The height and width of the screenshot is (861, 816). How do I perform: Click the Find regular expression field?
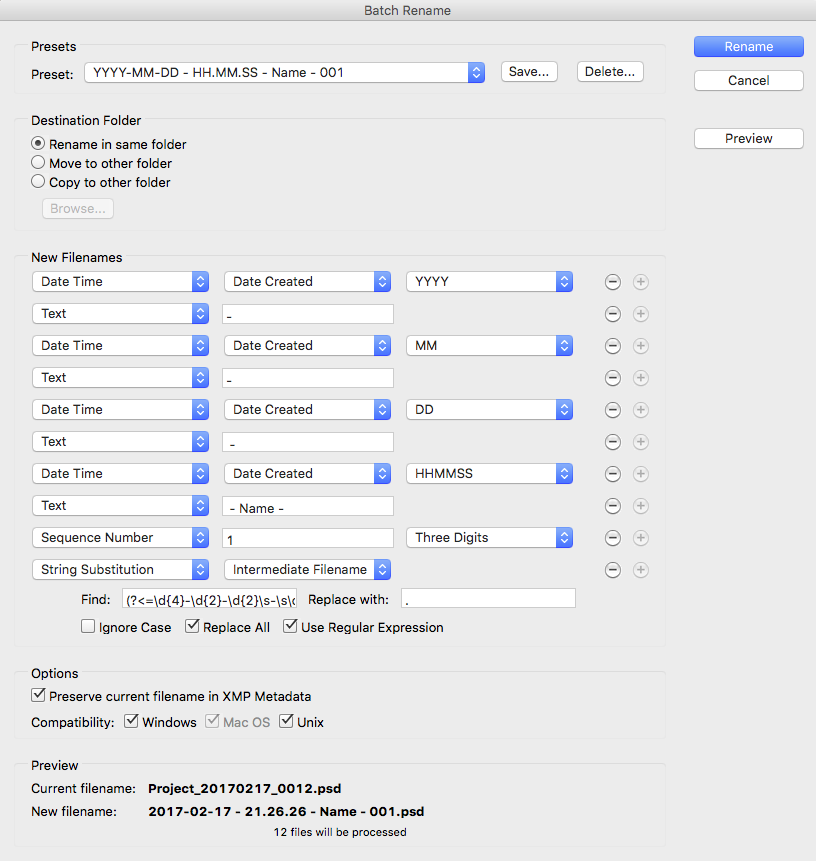click(x=208, y=599)
